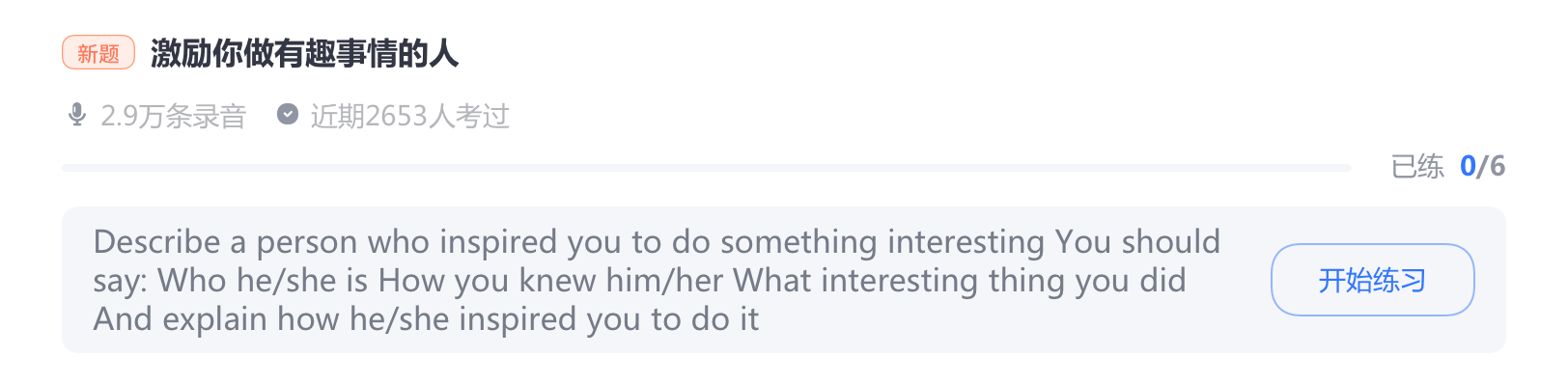Click the checkmark circle icon
Screen dimensions: 1568x384
(287, 115)
